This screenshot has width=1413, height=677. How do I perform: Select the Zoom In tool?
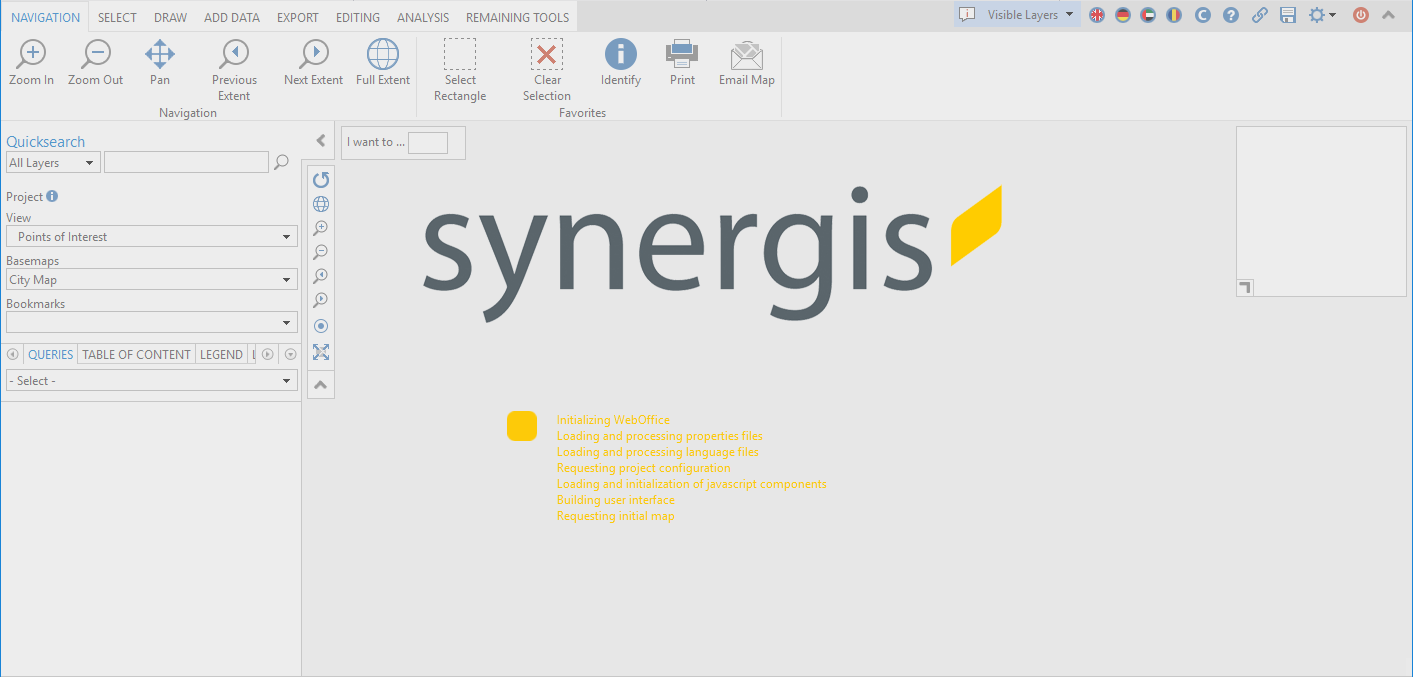[31, 62]
